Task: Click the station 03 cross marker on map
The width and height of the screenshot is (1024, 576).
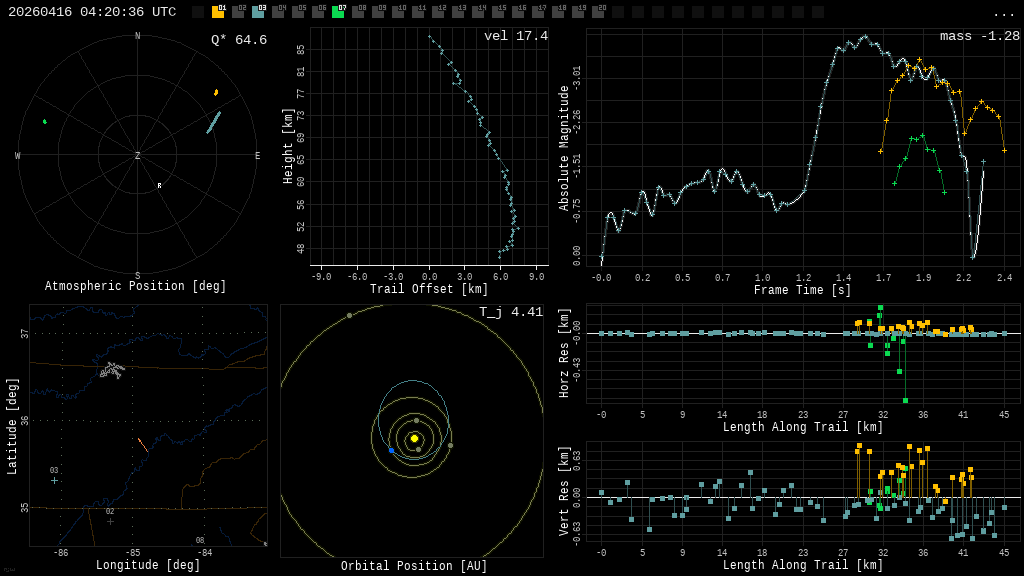Action: coord(55,480)
